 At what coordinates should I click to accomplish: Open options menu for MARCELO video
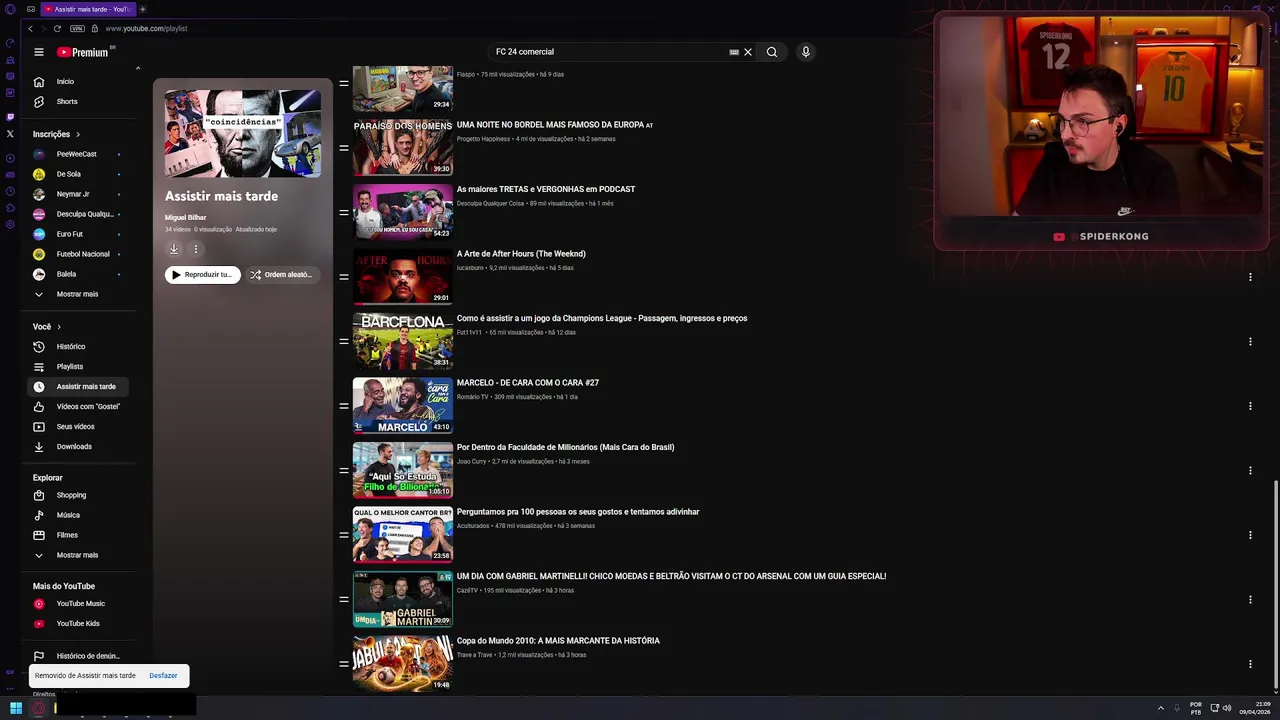coord(1250,406)
